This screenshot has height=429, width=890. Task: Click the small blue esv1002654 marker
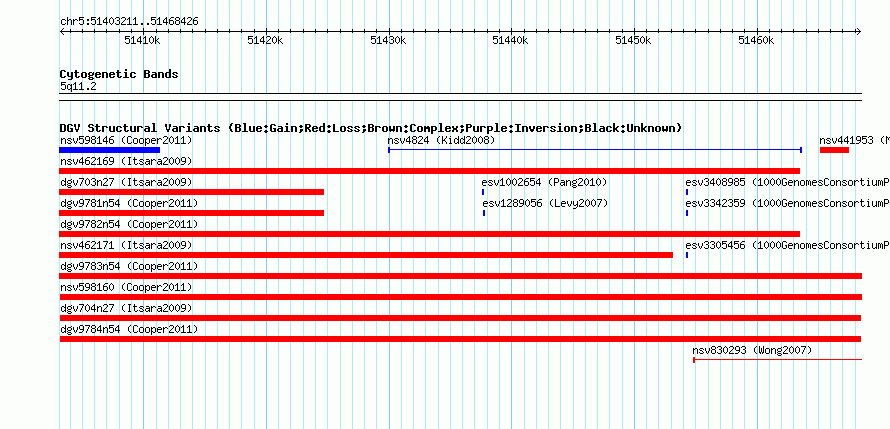pyautogui.click(x=483, y=192)
